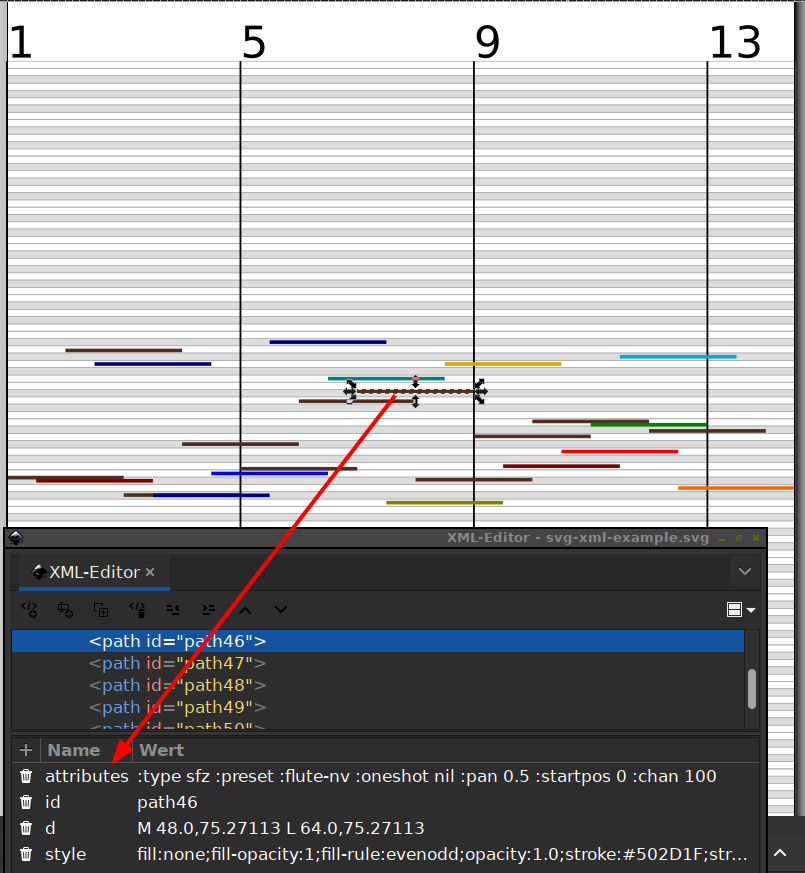Indent the selected XML node
The width and height of the screenshot is (805, 873).
pyautogui.click(x=209, y=610)
